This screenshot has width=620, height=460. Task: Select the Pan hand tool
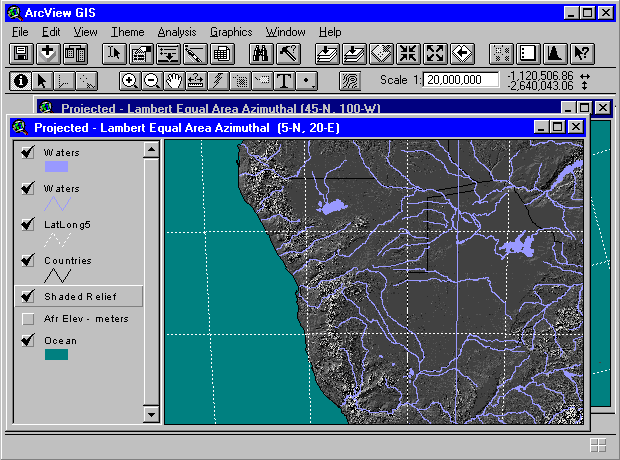[174, 81]
